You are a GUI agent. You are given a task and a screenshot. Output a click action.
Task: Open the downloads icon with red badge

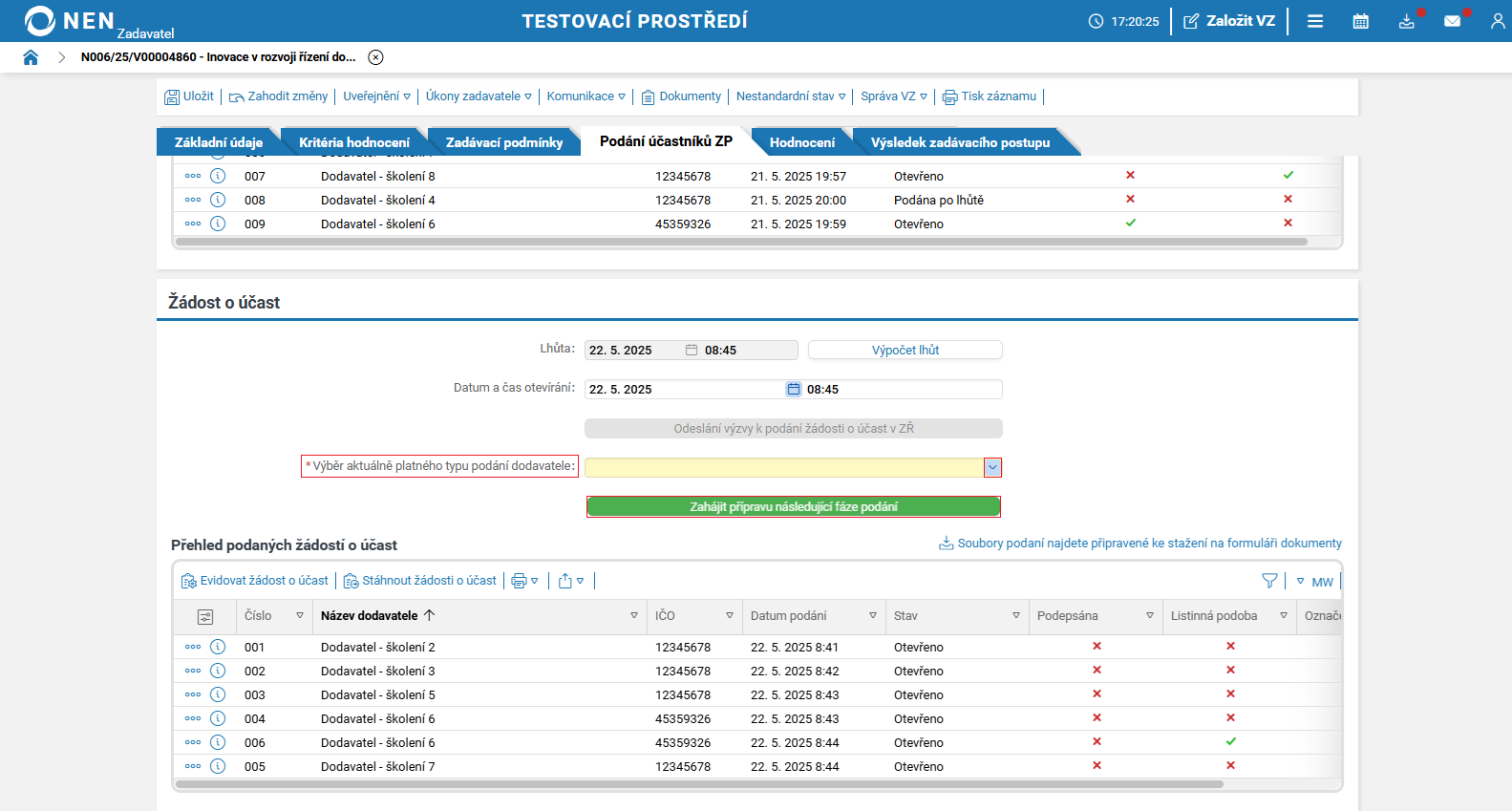(x=1407, y=21)
